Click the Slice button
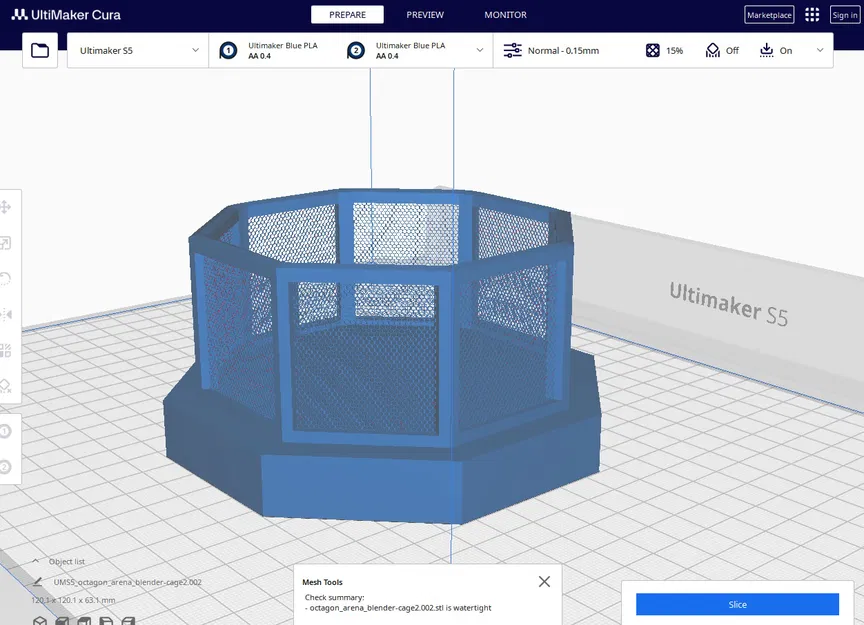This screenshot has width=864, height=625. pos(737,604)
